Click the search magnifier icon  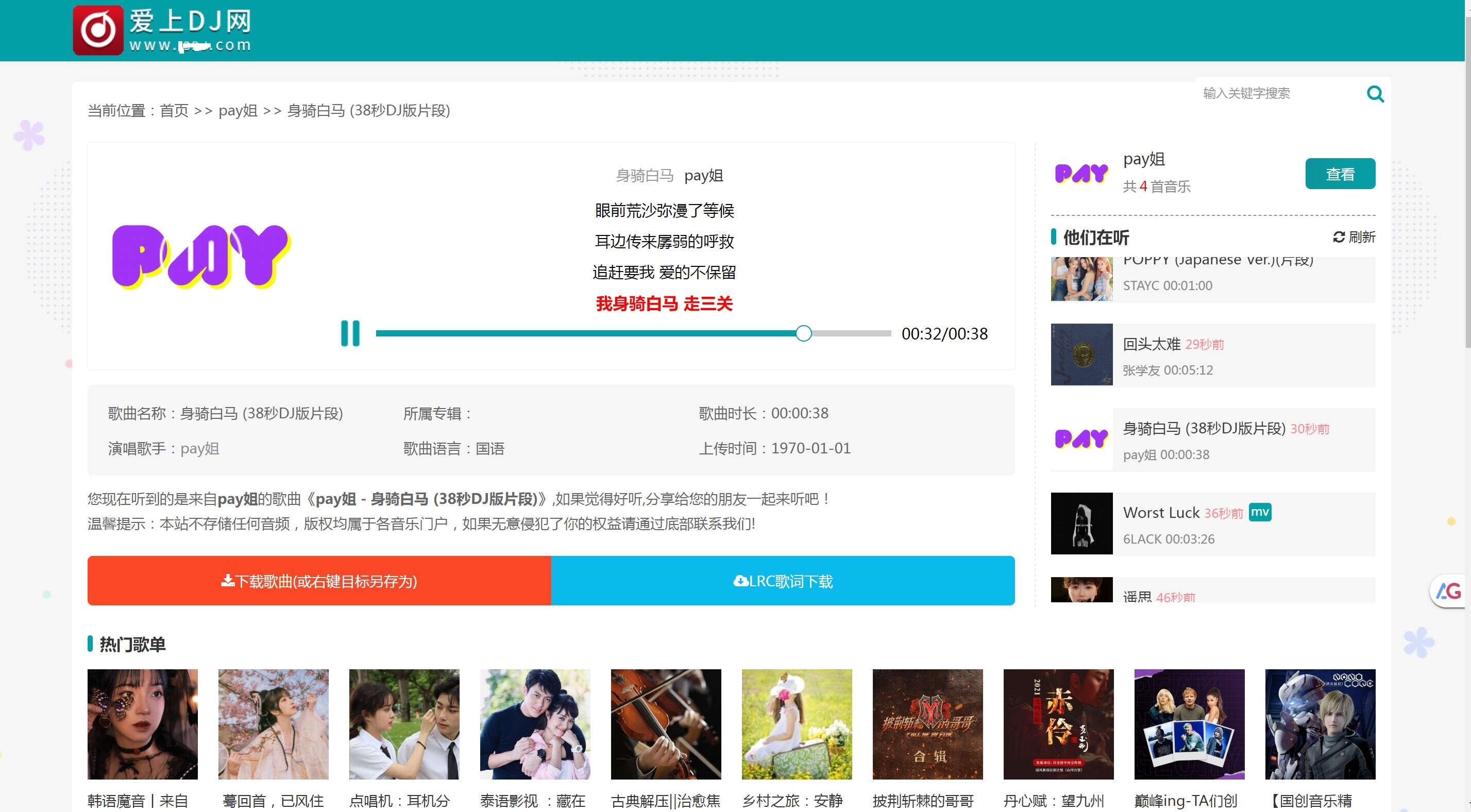click(x=1375, y=94)
